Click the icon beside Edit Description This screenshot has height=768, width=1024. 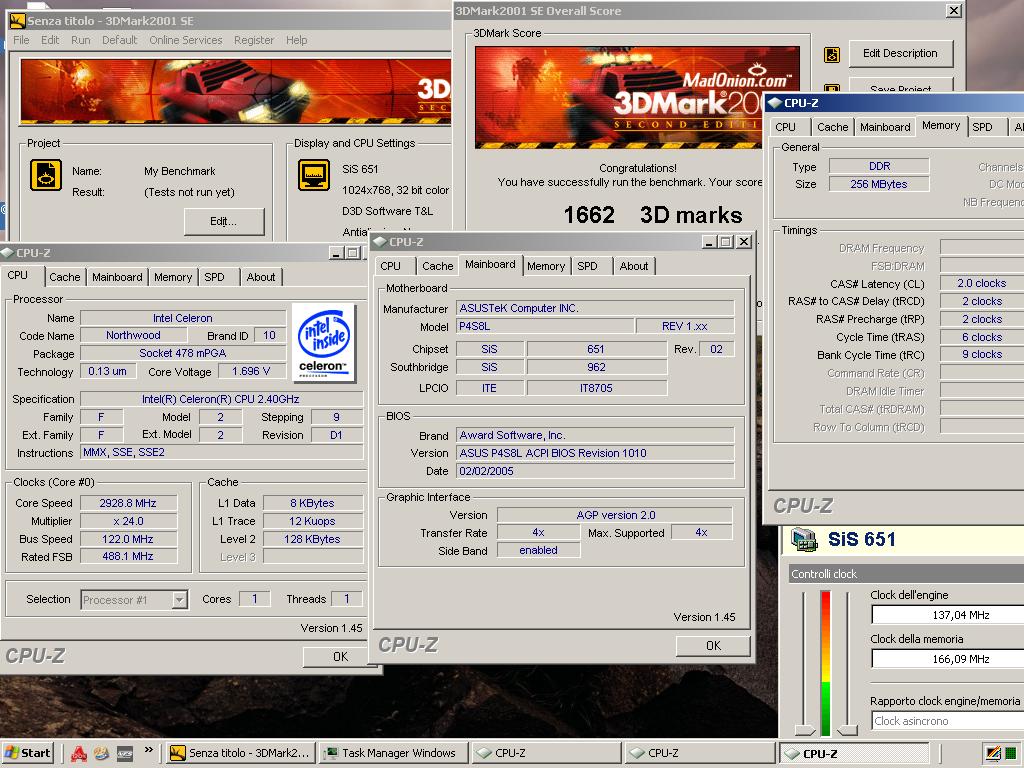(831, 54)
